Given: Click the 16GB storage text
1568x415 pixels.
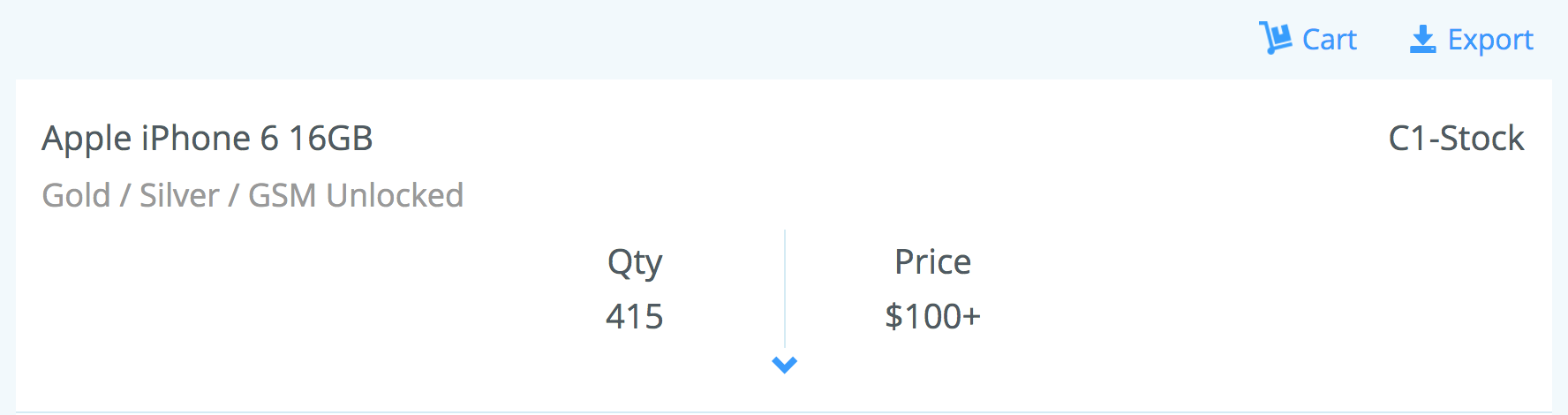Looking at the screenshot, I should [x=331, y=139].
